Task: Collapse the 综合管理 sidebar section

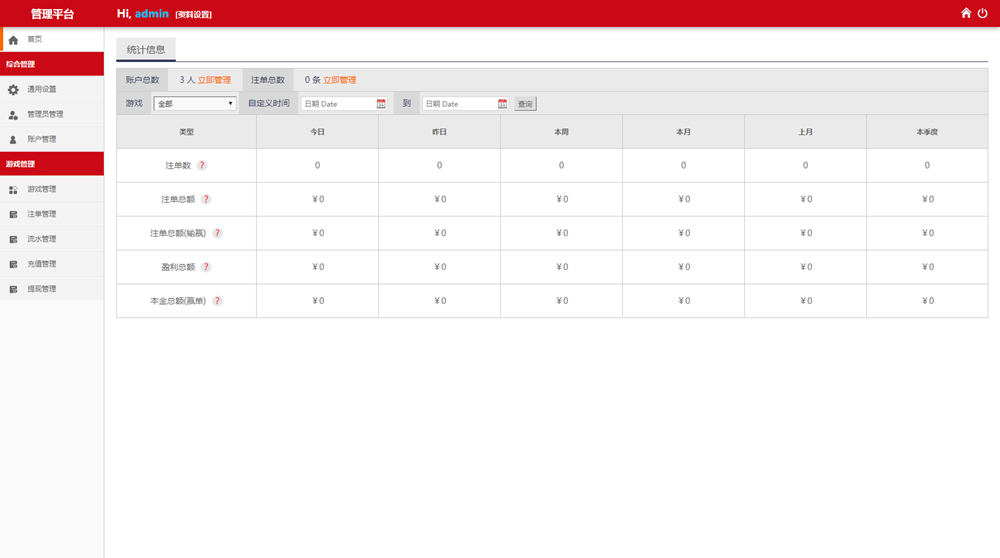Action: pyautogui.click(x=52, y=64)
